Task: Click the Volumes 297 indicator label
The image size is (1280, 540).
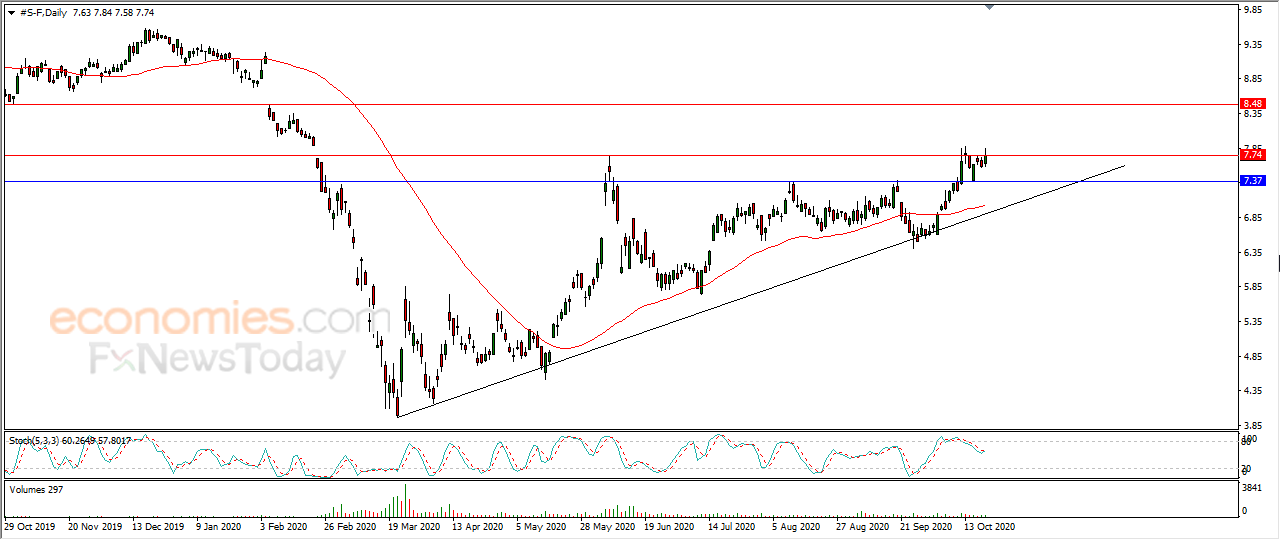Action: click(35, 489)
